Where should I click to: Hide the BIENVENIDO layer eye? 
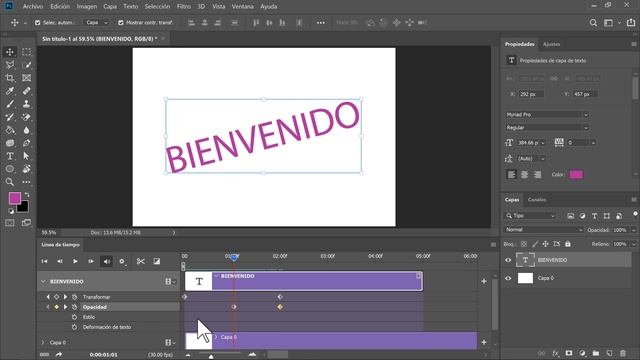[508, 260]
